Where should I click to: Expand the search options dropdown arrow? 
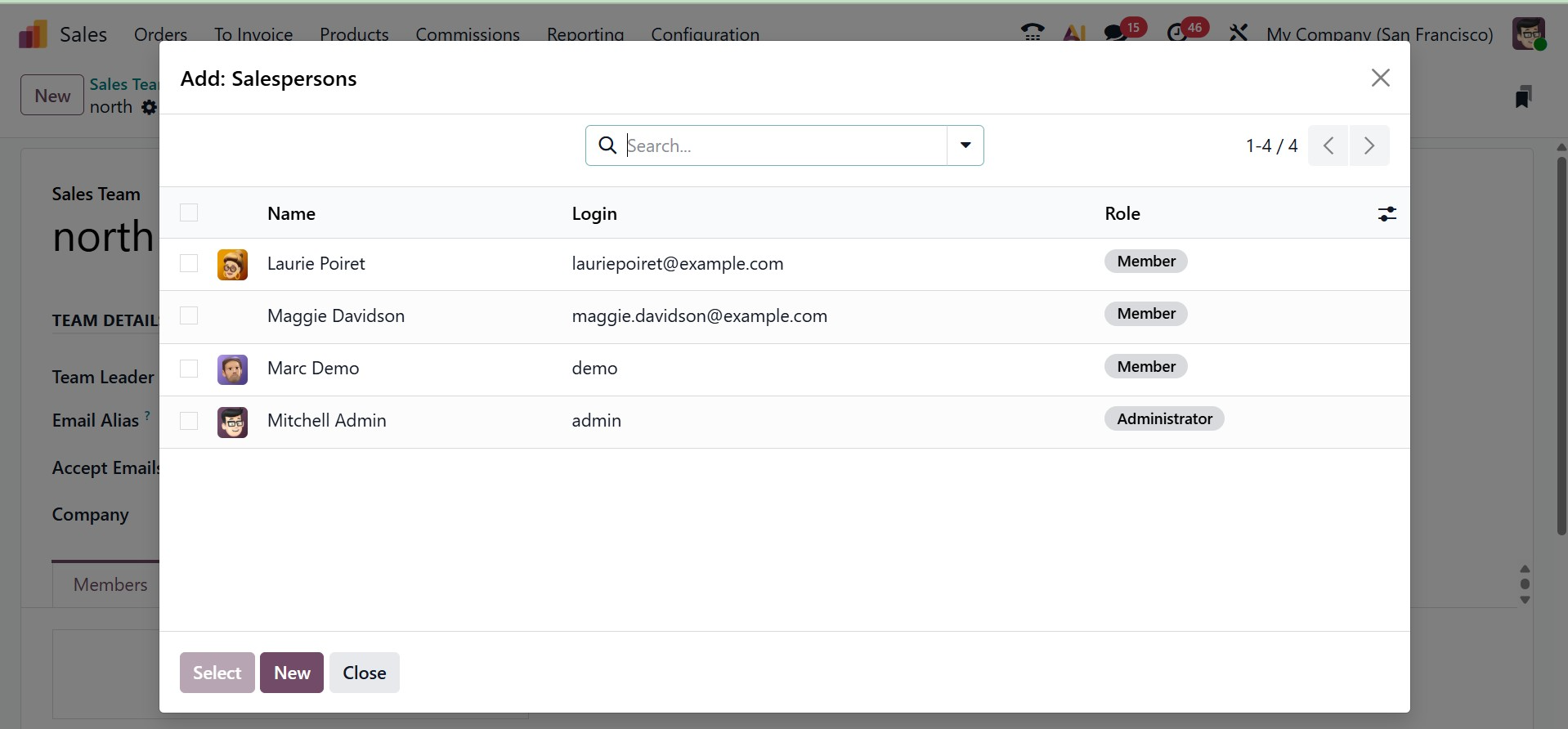point(965,145)
